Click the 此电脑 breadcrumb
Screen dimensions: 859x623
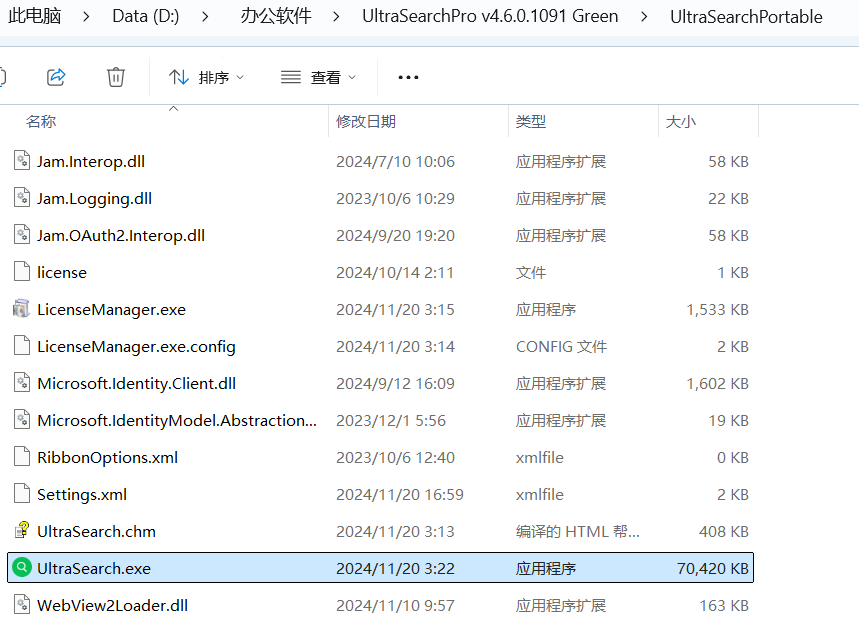(35, 16)
